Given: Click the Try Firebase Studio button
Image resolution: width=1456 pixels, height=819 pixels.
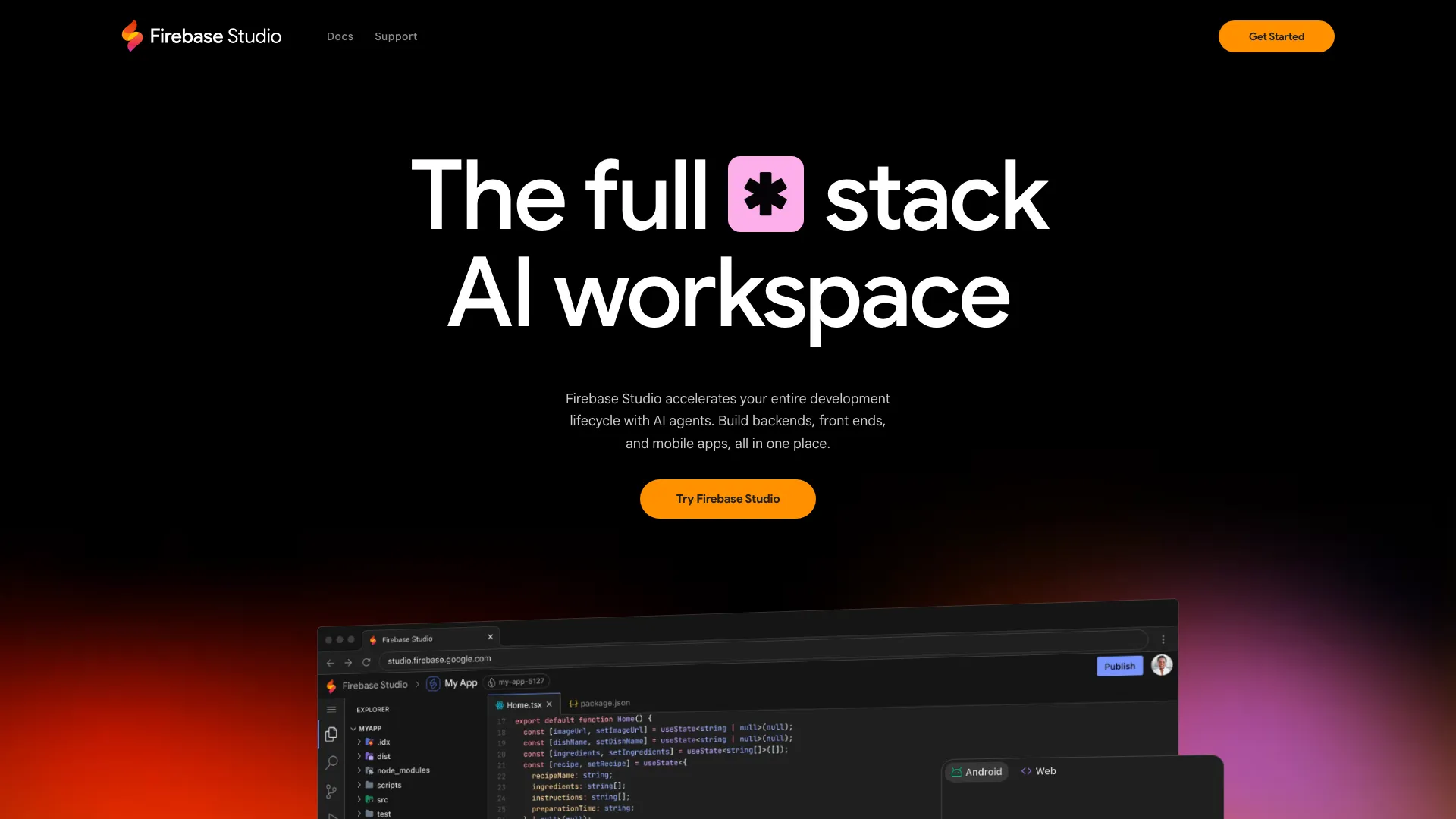Looking at the screenshot, I should point(727,498).
